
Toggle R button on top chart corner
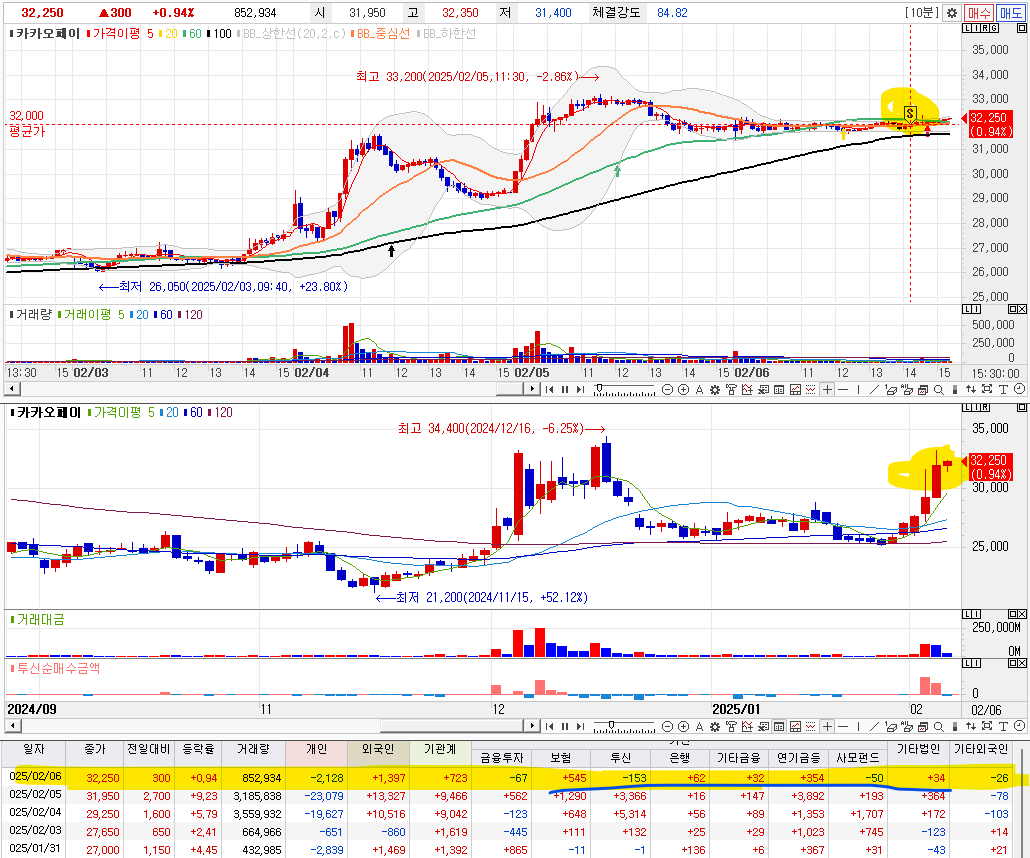[x=985, y=28]
